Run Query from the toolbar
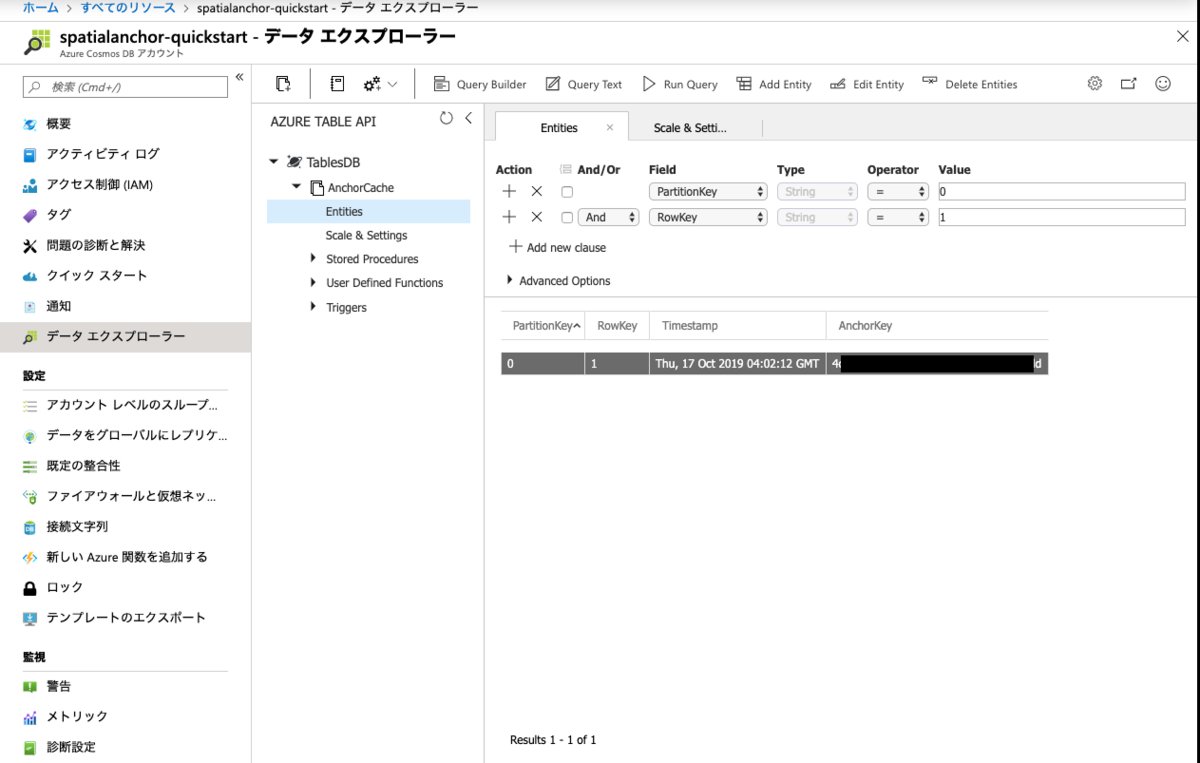The width and height of the screenshot is (1200, 763). click(680, 84)
